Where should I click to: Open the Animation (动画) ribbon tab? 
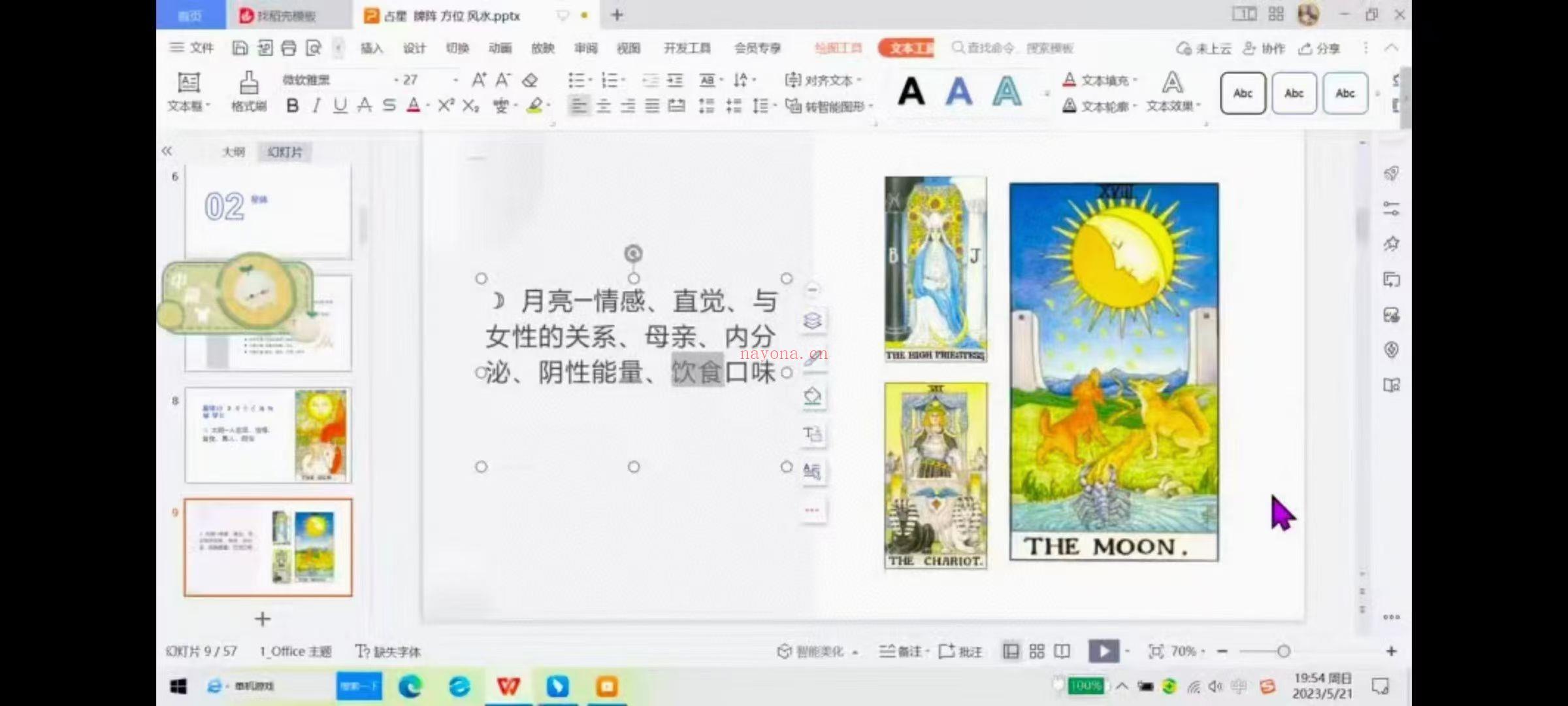500,48
